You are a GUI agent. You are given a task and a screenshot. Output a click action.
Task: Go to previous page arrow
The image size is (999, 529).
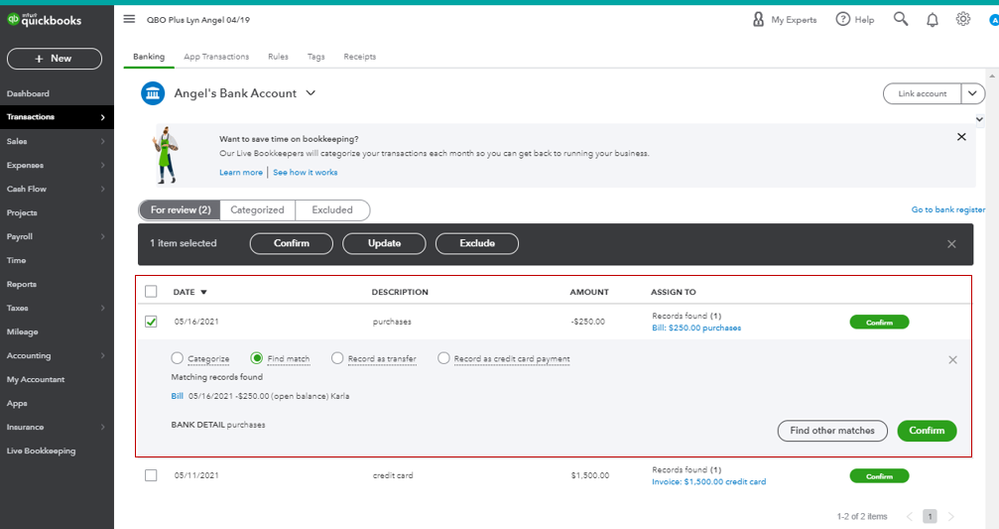coord(909,516)
